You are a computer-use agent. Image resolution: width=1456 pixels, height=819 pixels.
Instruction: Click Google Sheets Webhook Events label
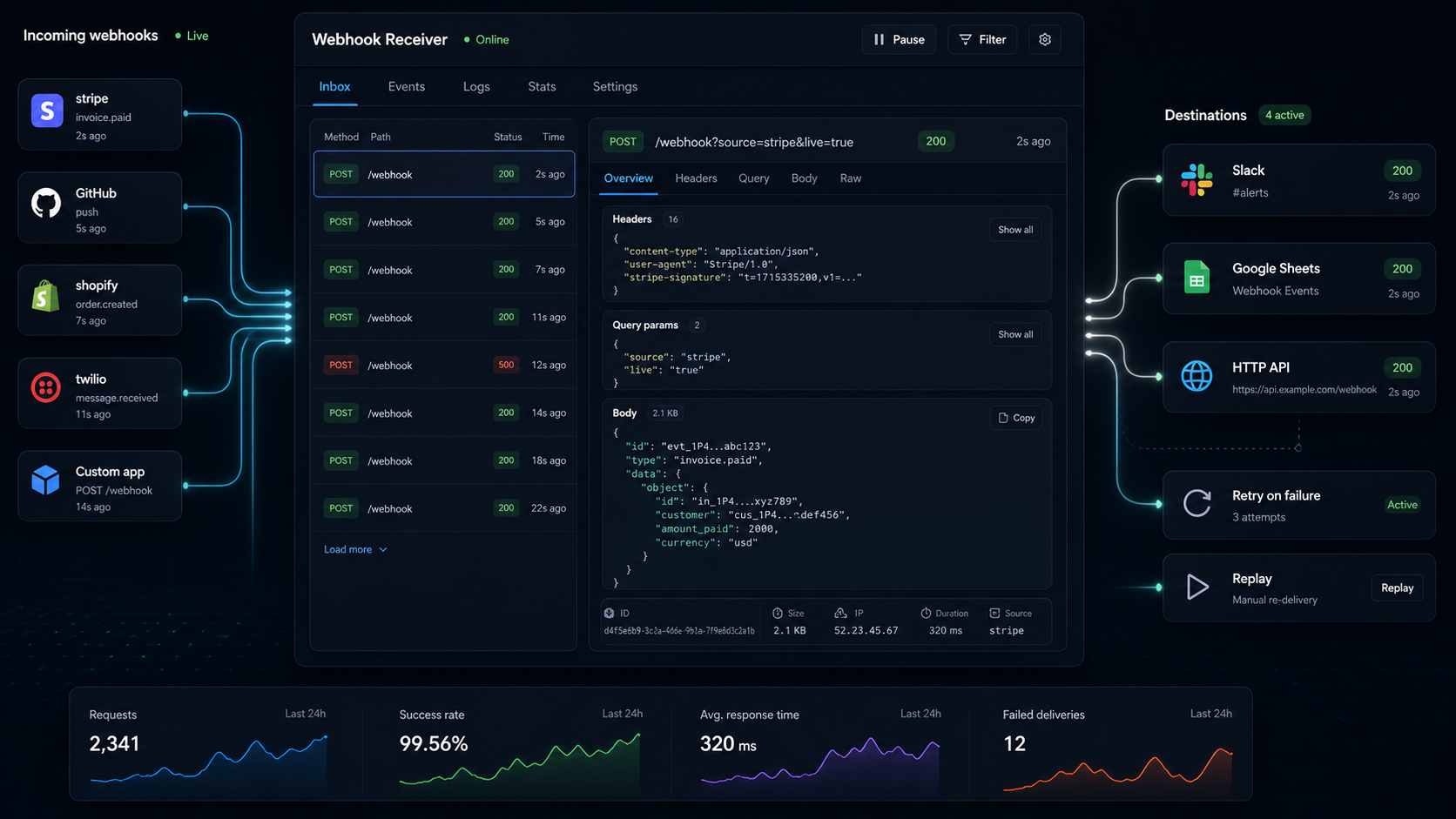(x=1275, y=291)
